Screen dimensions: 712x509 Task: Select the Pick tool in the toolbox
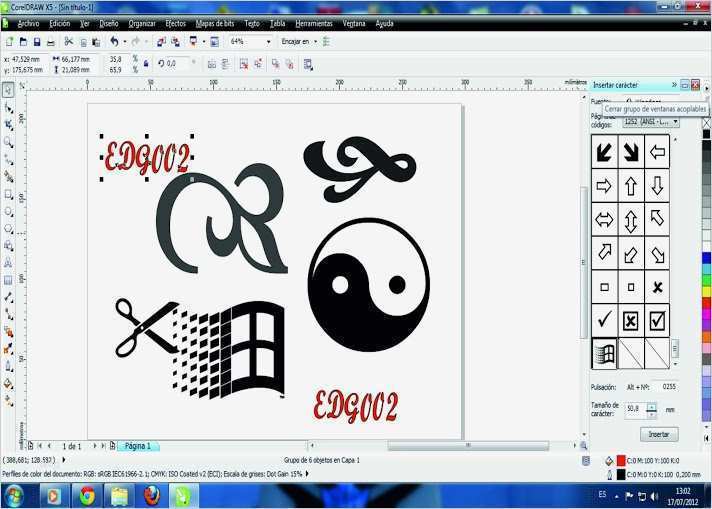[x=8, y=90]
